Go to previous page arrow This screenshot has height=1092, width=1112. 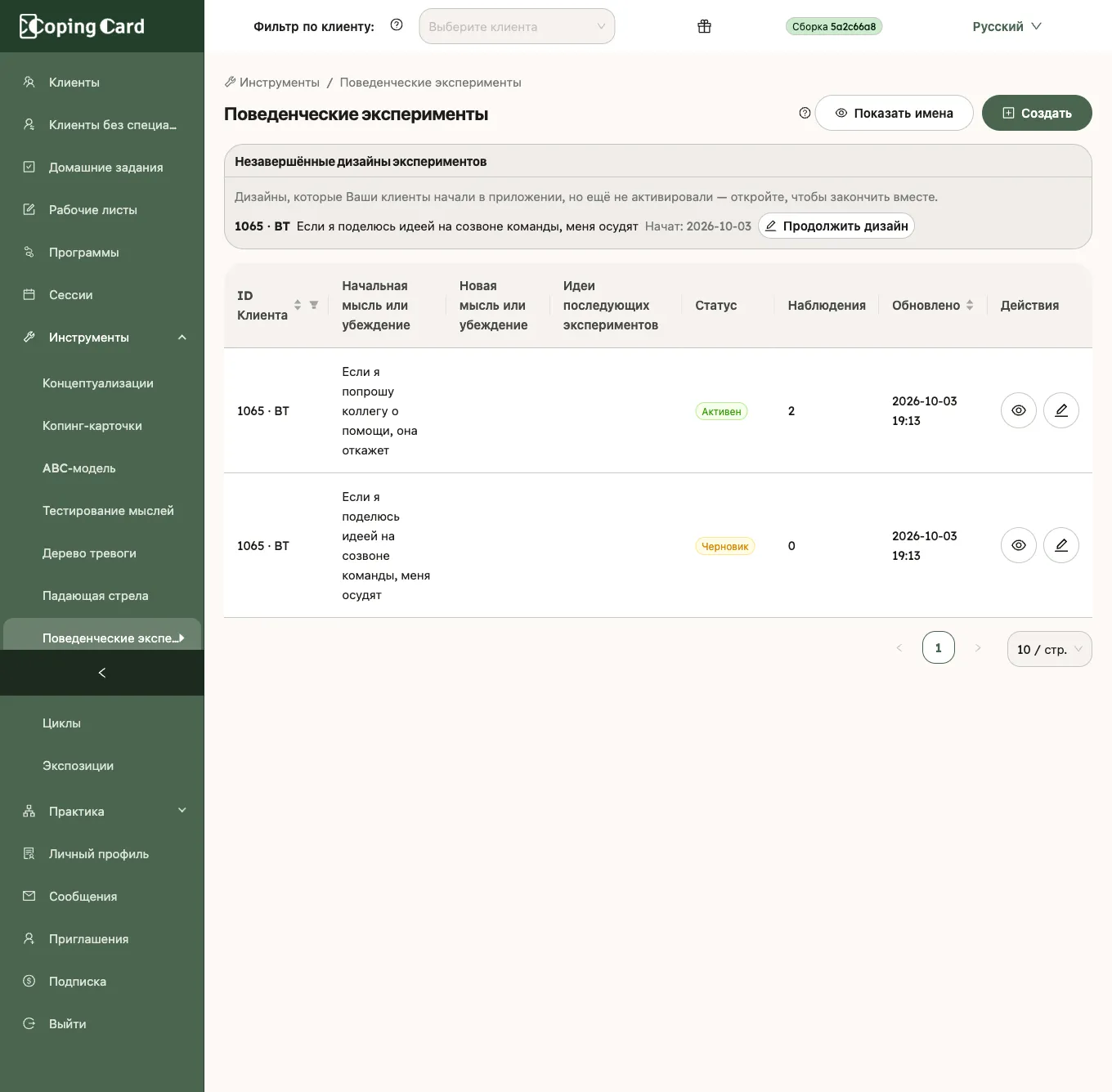pyautogui.click(x=899, y=648)
